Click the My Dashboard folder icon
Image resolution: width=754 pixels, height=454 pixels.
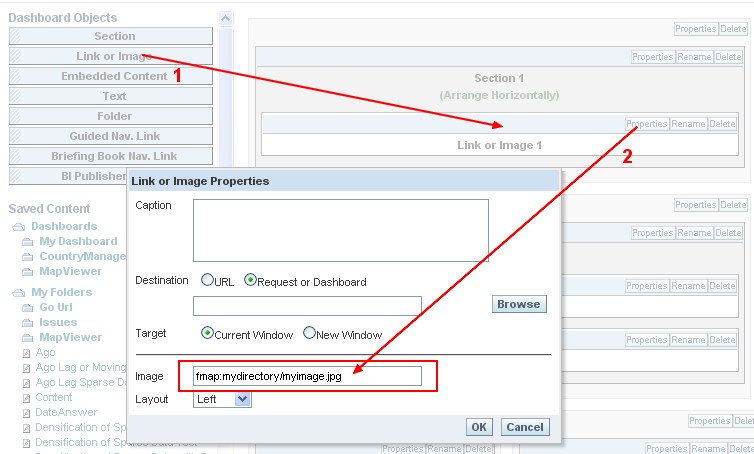[x=28, y=242]
